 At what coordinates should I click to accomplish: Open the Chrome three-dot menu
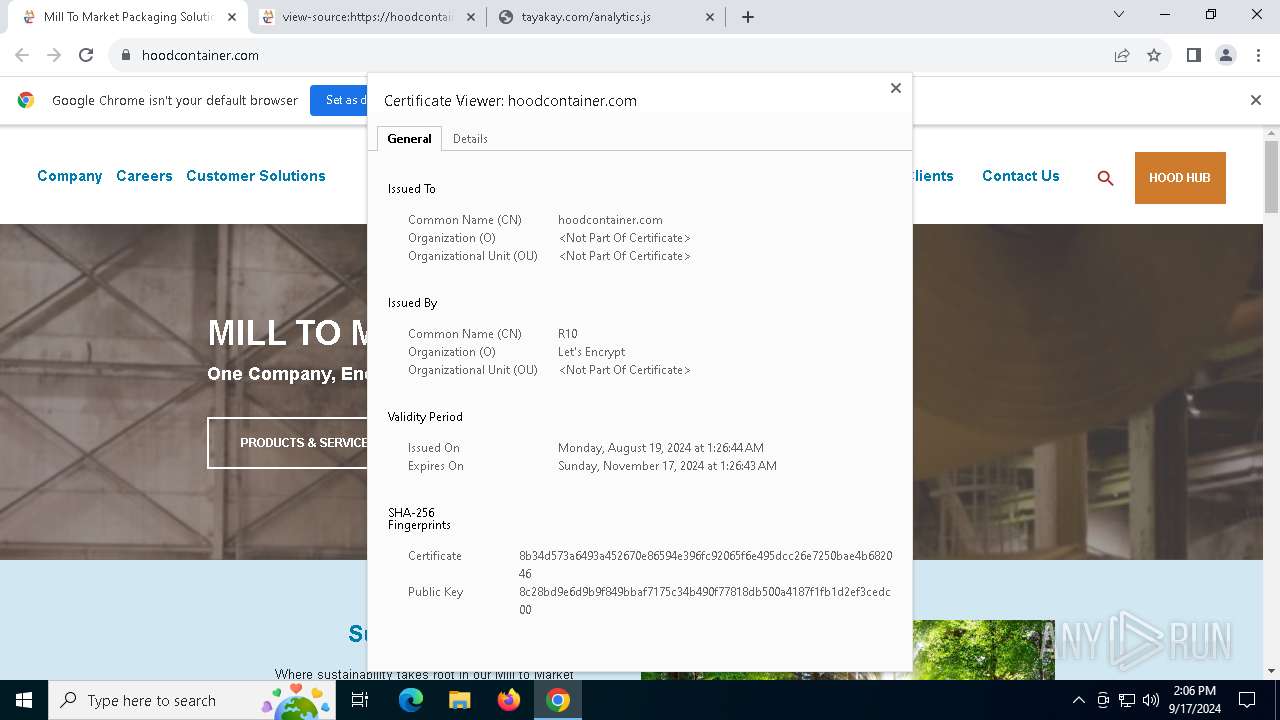(x=1258, y=55)
